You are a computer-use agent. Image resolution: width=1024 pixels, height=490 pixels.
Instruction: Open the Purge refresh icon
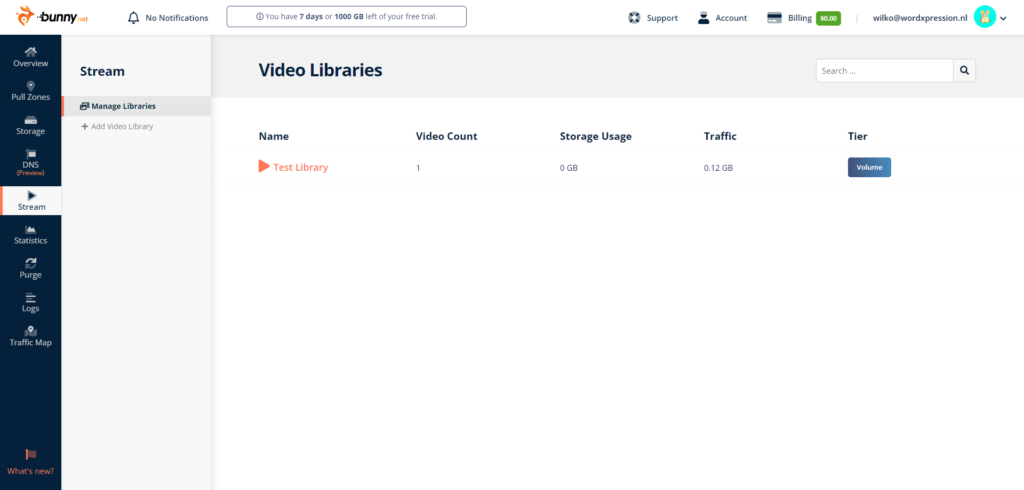click(31, 263)
